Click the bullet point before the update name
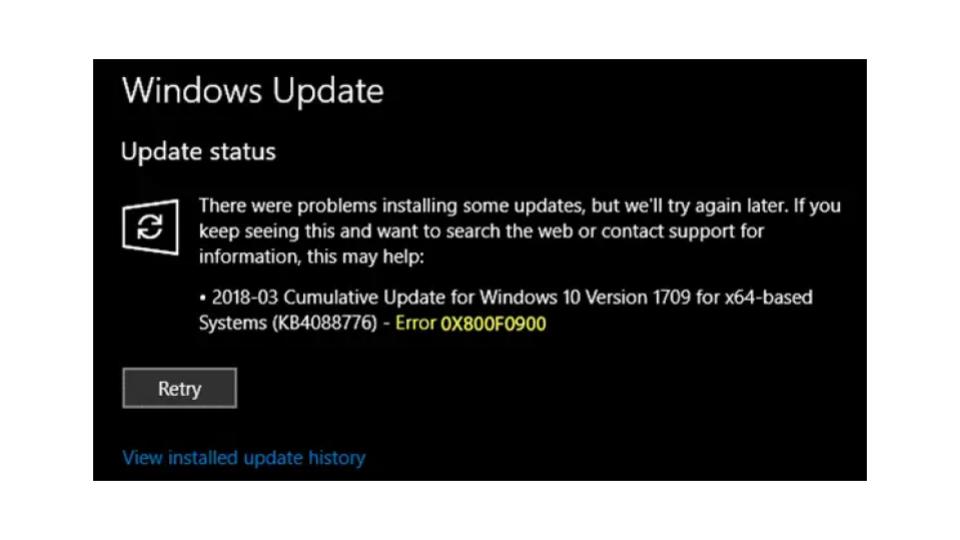Screen dimensions: 960x540 [x=203, y=298]
